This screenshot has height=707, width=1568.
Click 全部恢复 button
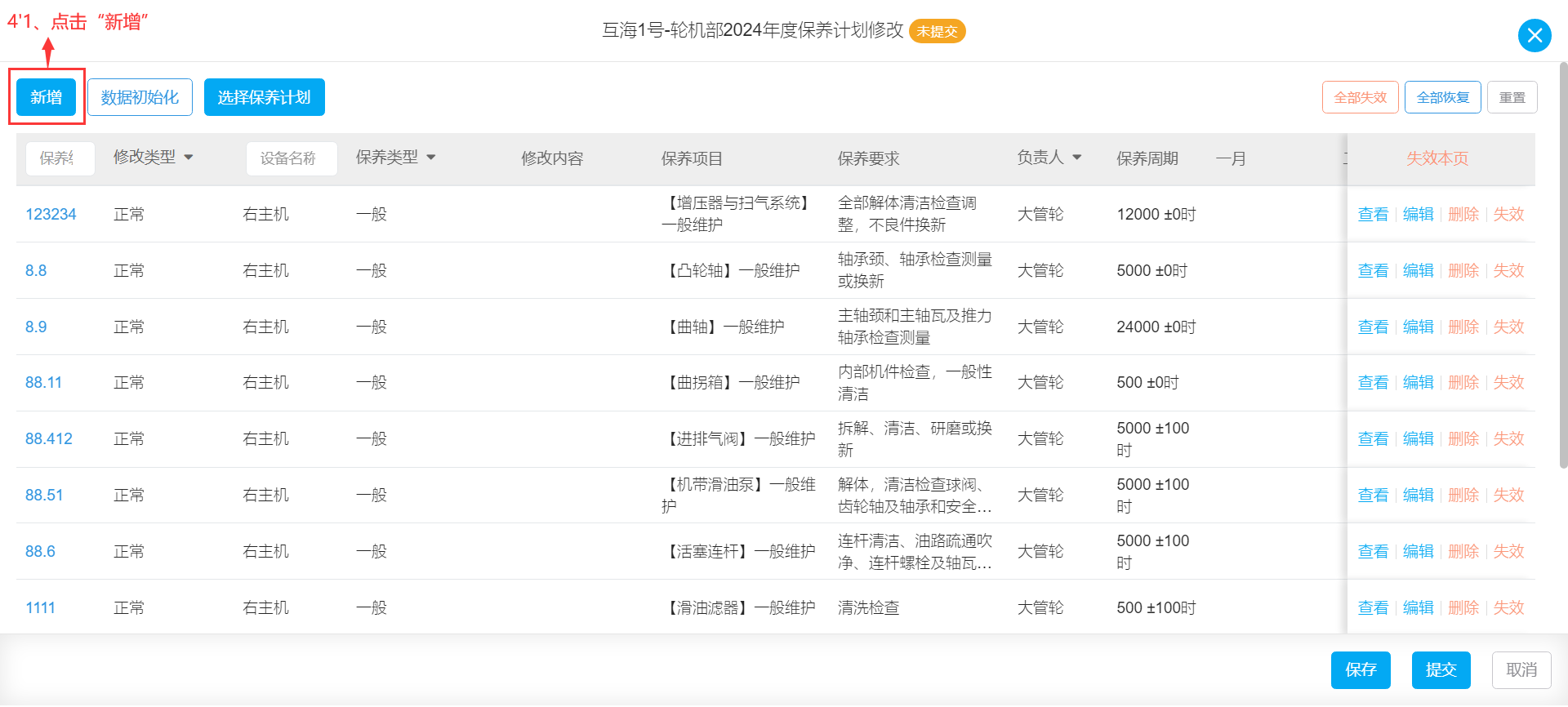click(x=1443, y=97)
